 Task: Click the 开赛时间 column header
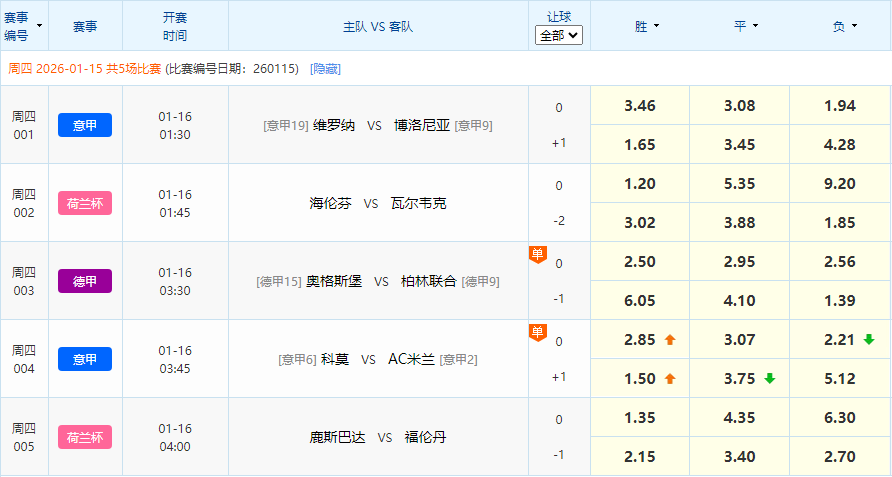point(175,26)
